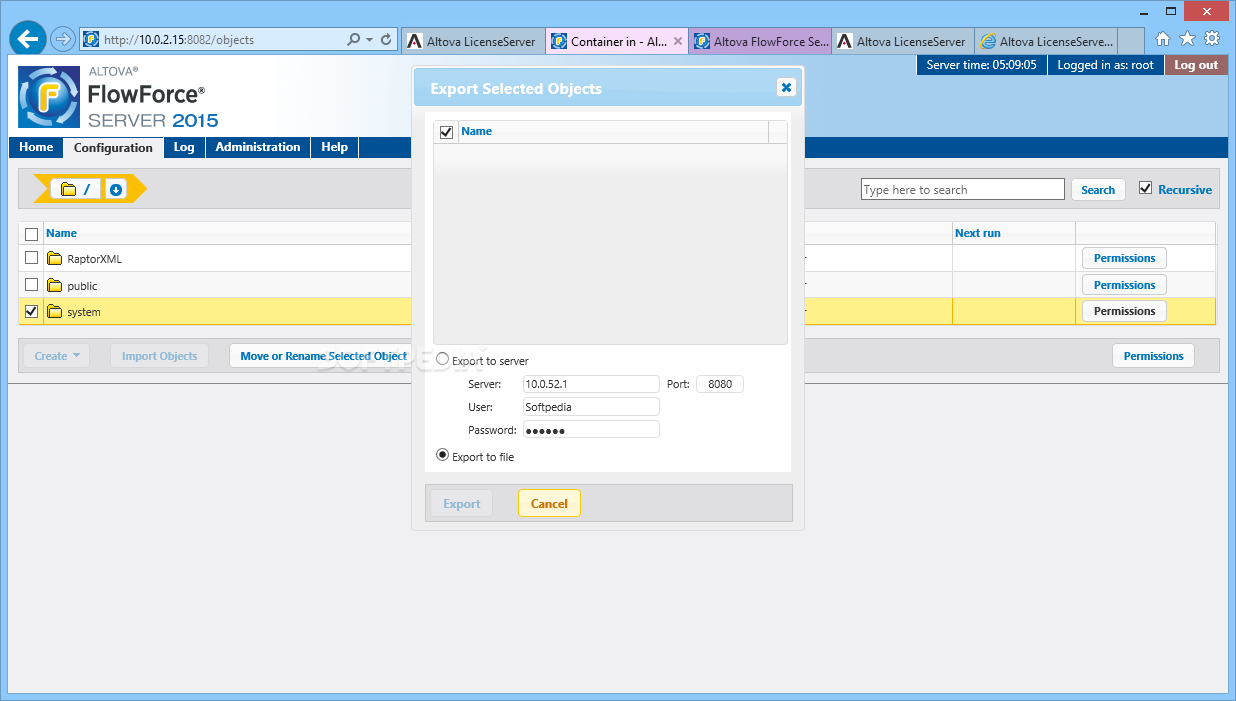Open browser Tools gear icon

pyautogui.click(x=1212, y=39)
